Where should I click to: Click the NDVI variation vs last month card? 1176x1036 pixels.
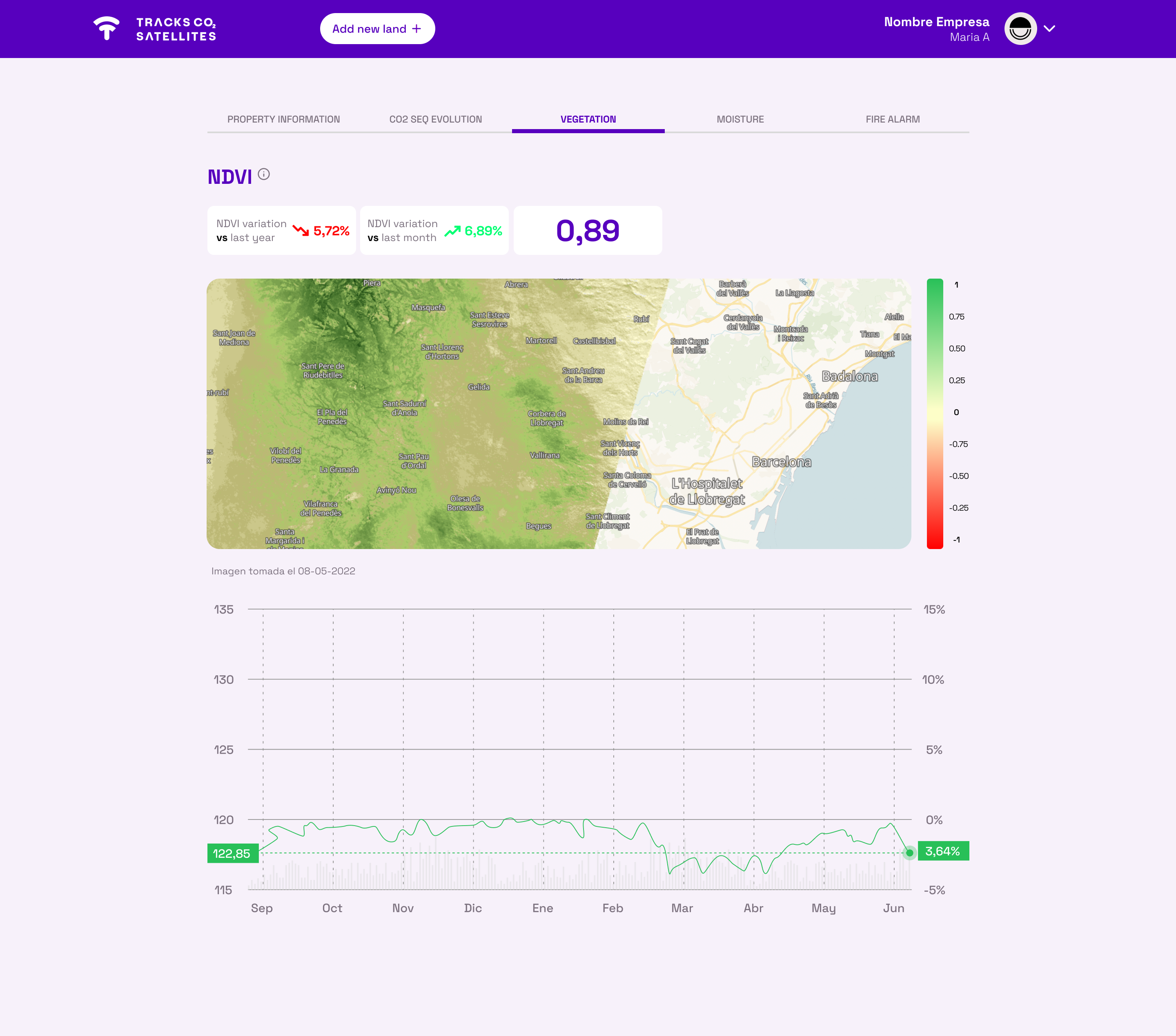pyautogui.click(x=434, y=231)
